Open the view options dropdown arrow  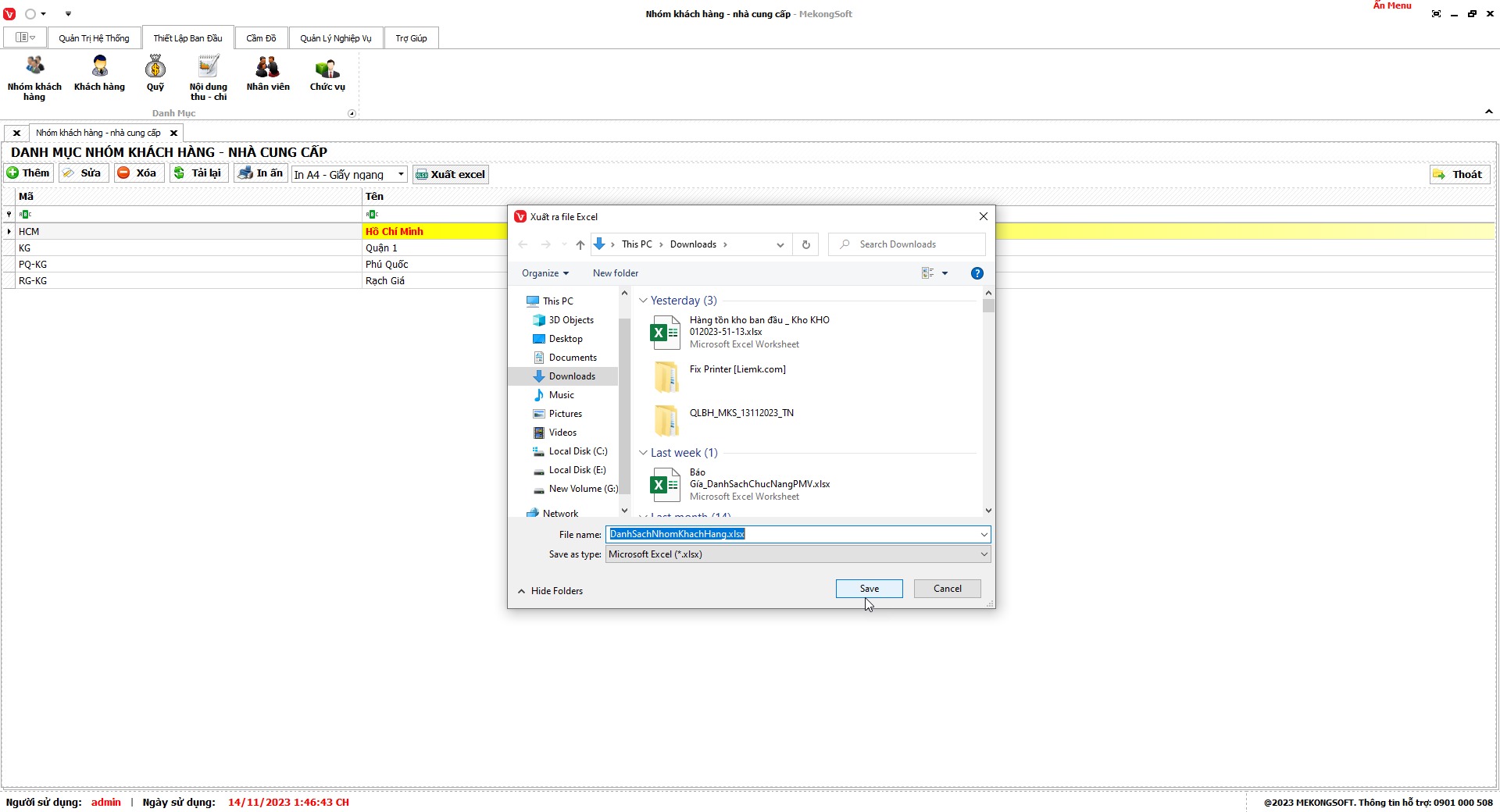(x=945, y=273)
